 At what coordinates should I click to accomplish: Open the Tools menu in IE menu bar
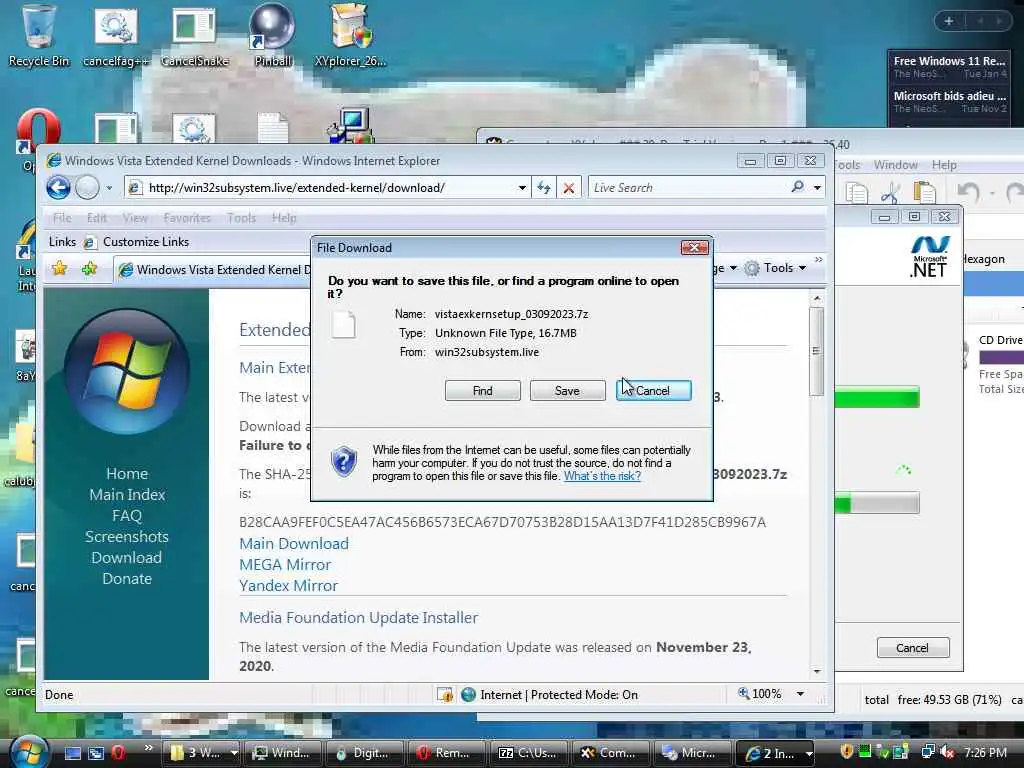point(242,218)
